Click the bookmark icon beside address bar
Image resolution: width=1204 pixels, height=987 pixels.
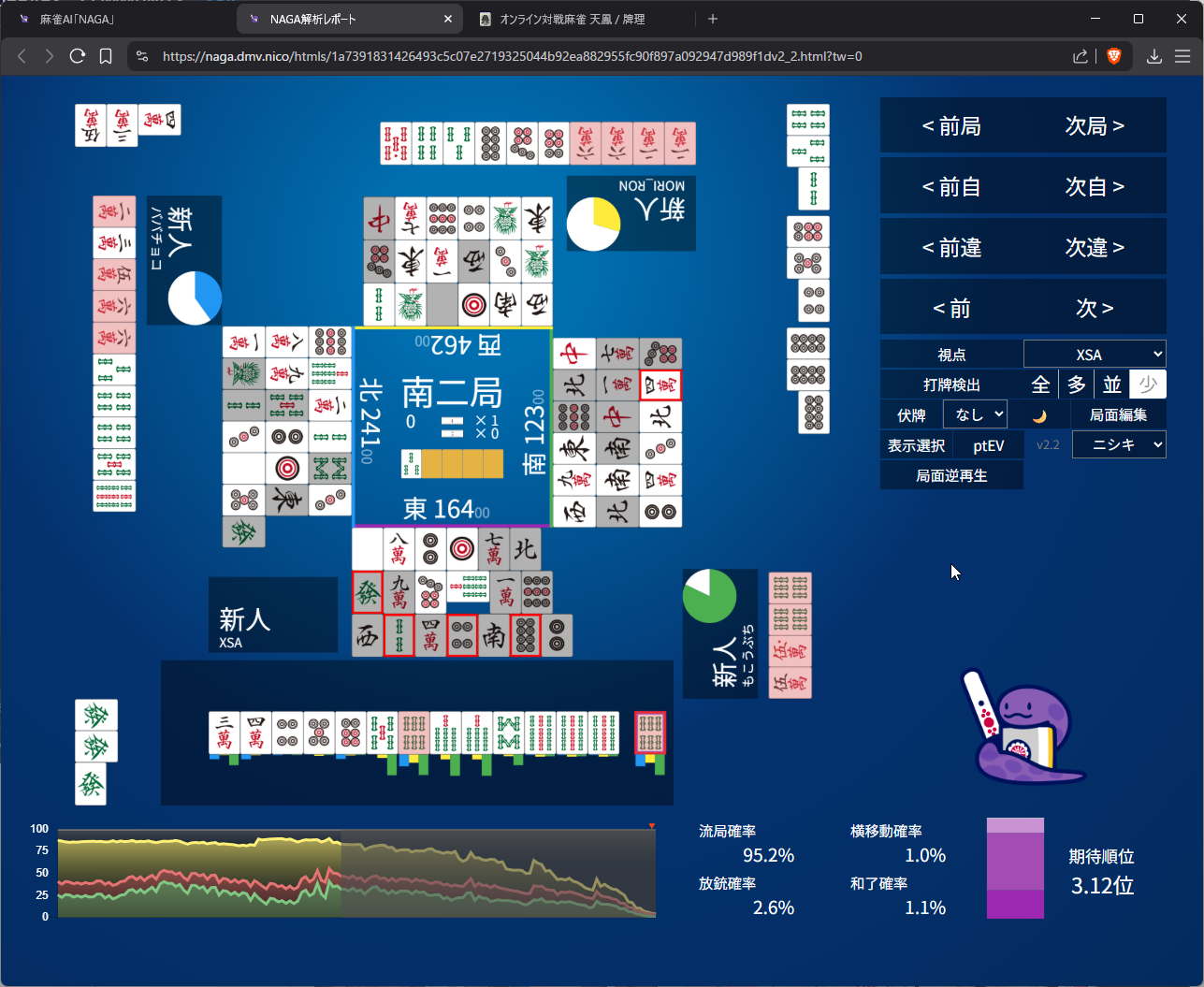pos(106,56)
